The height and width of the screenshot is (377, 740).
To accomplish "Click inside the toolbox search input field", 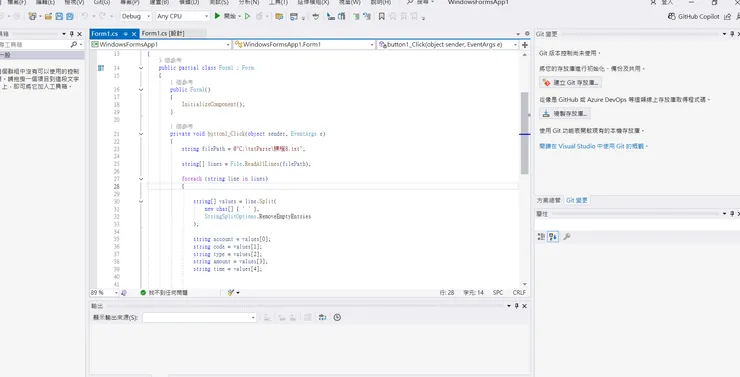I will [34, 44].
